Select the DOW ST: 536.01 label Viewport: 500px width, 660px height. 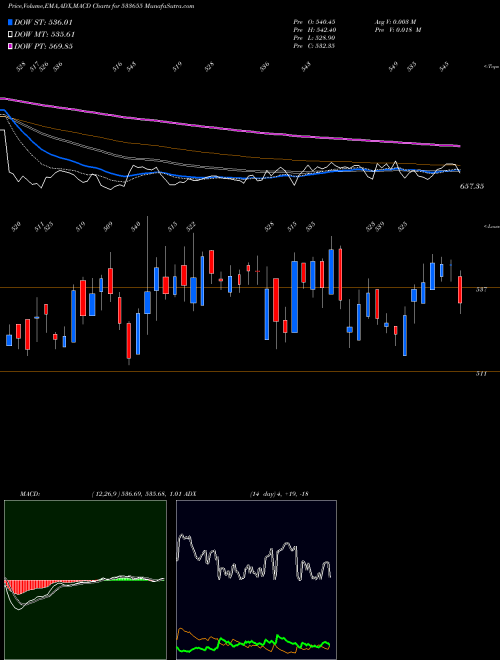pyautogui.click(x=43, y=22)
